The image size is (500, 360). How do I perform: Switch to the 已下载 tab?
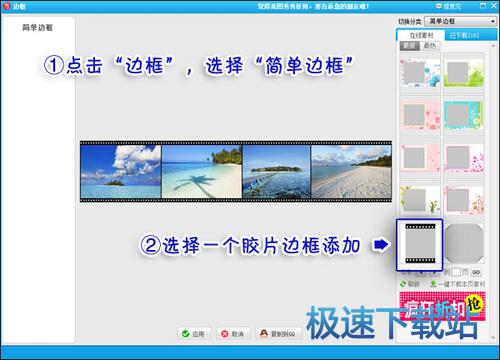(x=465, y=35)
